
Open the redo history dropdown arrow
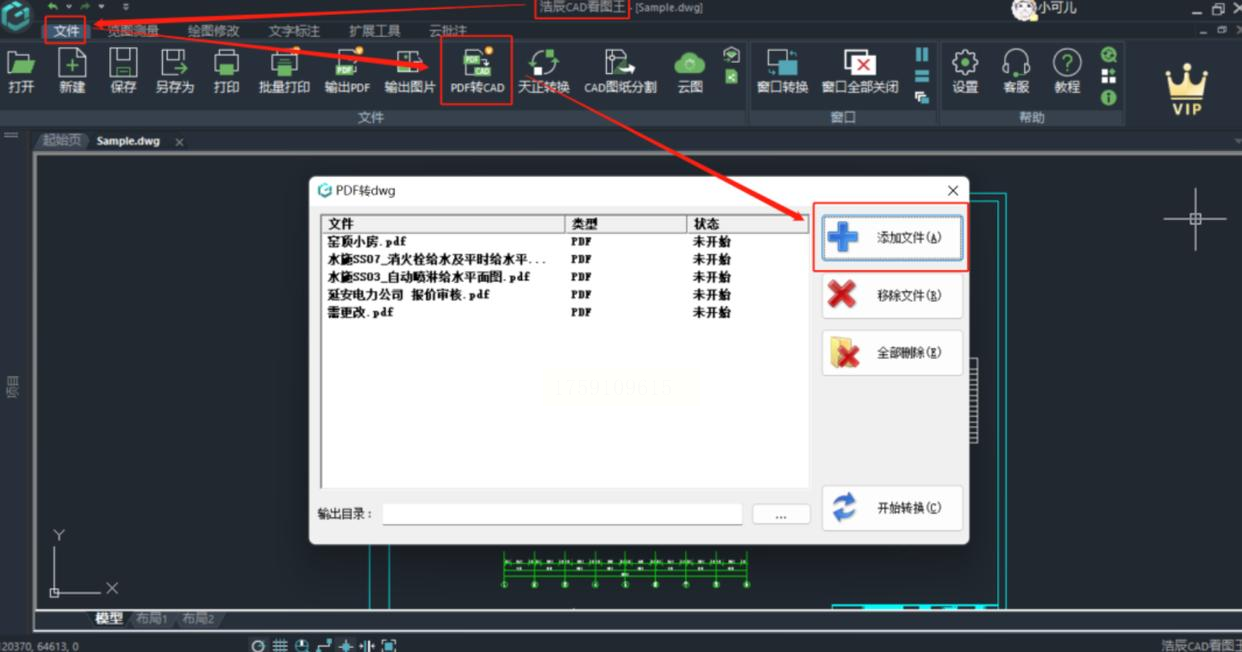click(102, 7)
